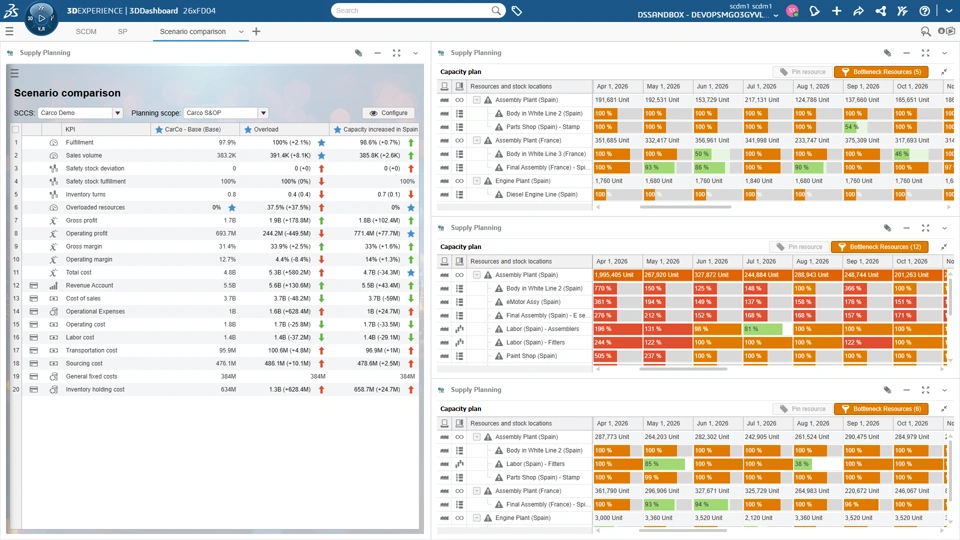The width and height of the screenshot is (960, 540).
Task: Select eMotor Assy (Spain) resource row
Action: (533, 302)
